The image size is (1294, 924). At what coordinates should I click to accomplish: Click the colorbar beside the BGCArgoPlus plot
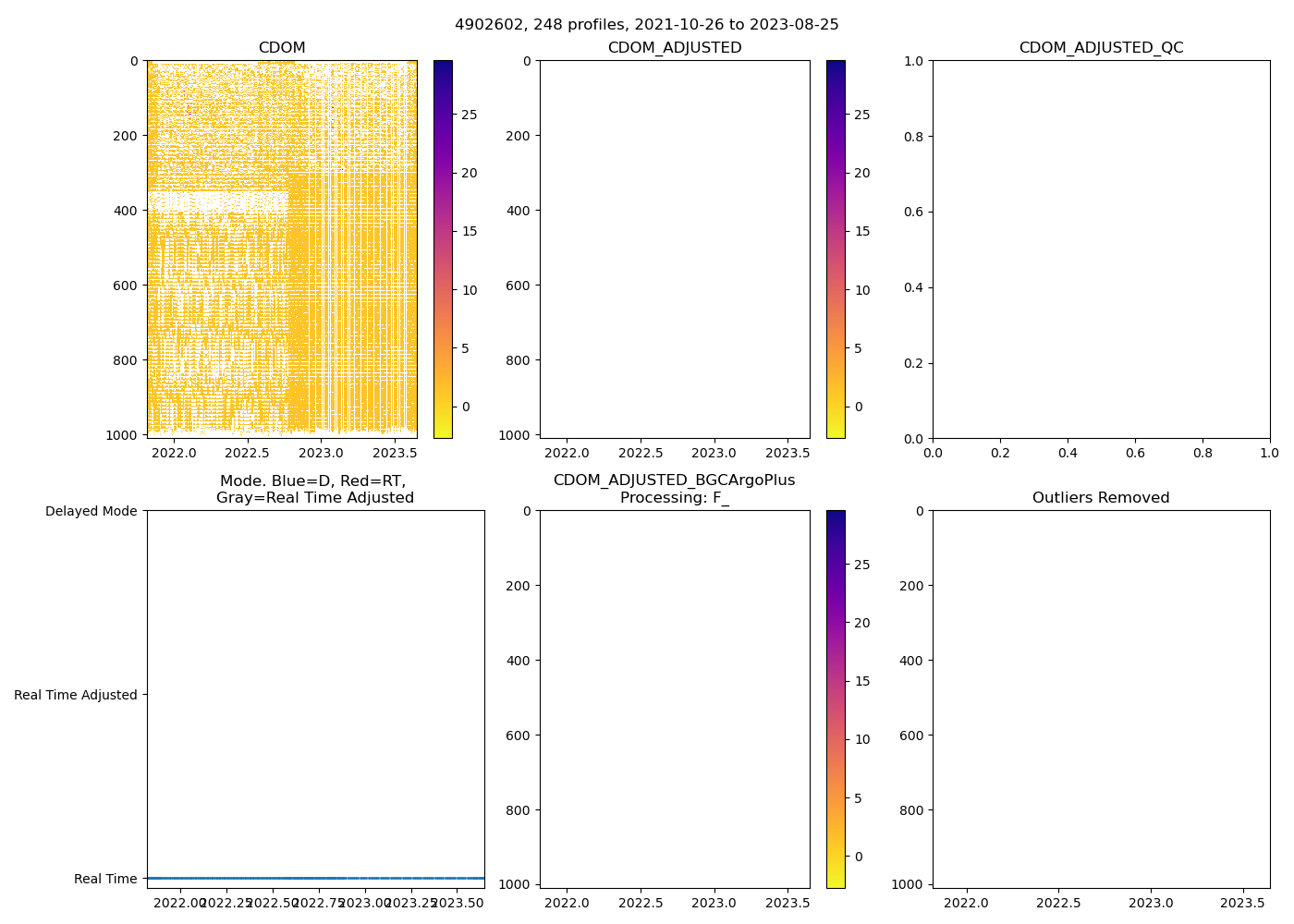(836, 699)
